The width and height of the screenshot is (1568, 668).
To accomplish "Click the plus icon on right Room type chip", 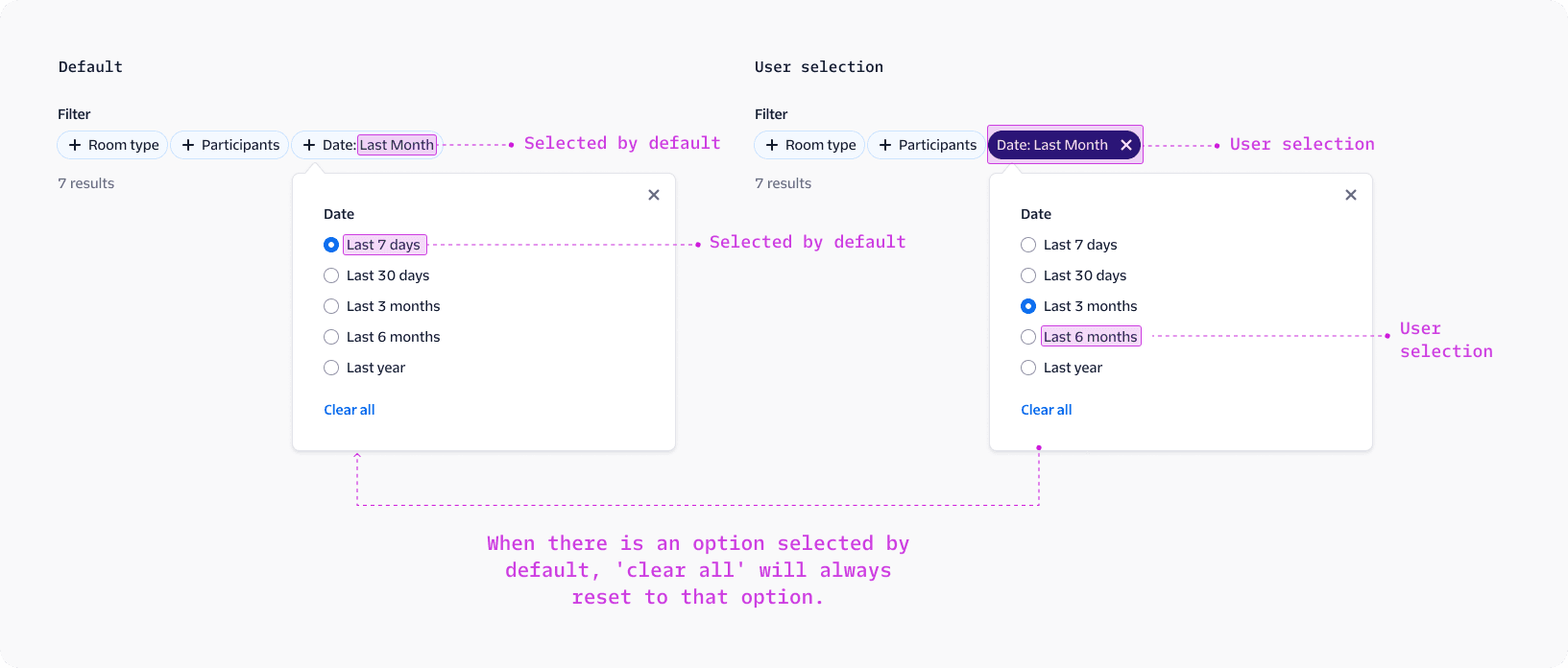I will coord(772,145).
